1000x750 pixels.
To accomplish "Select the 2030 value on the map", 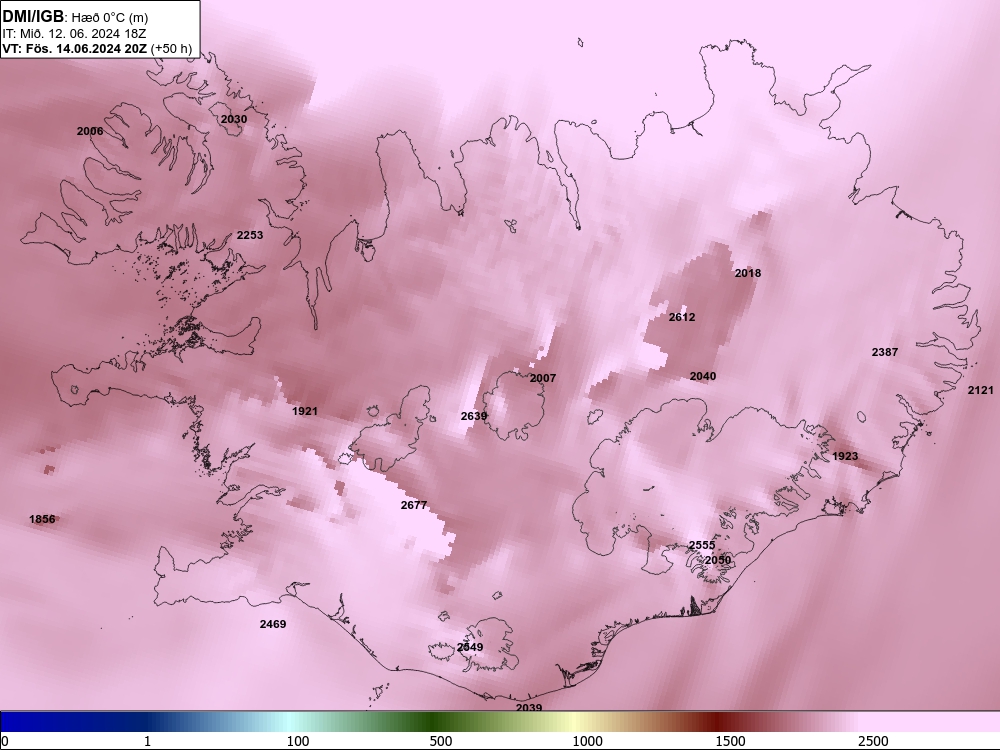I will (234, 119).
